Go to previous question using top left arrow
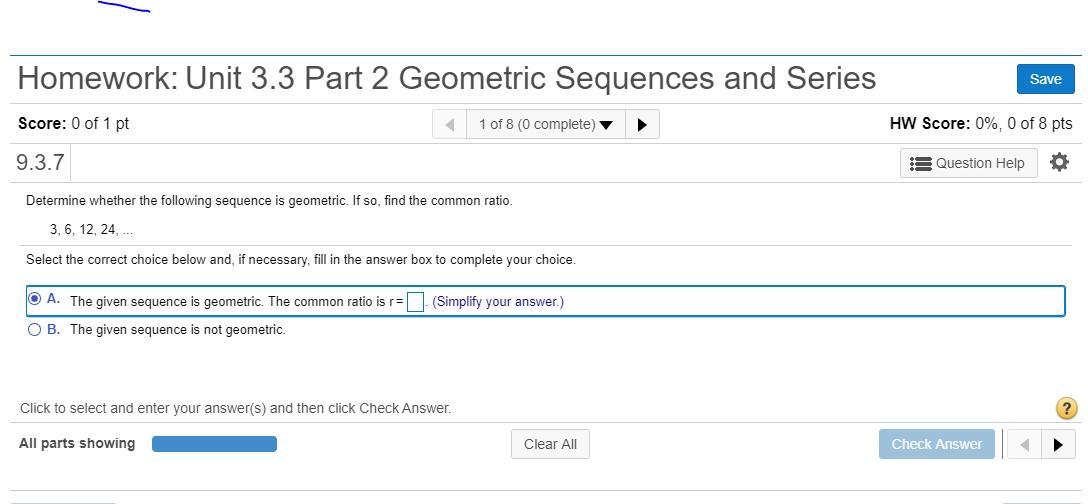This screenshot has width=1088, height=504. click(450, 124)
